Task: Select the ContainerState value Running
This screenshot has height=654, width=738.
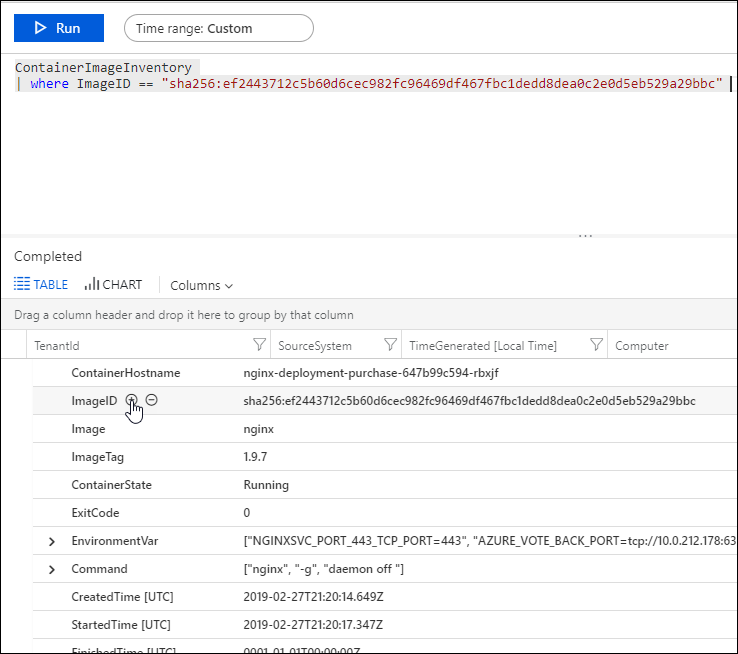Action: [266, 485]
